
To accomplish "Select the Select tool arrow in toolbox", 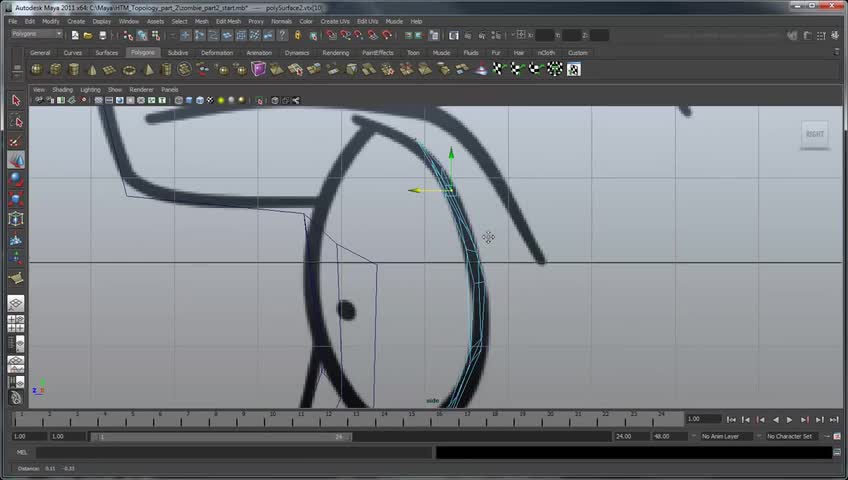I will 16,101.
